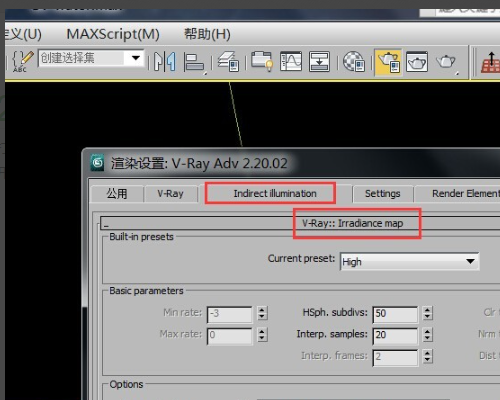Screen dimensions: 500x400
Task: Increase Interp. samples with spinner arrows
Action: [x=427, y=331]
